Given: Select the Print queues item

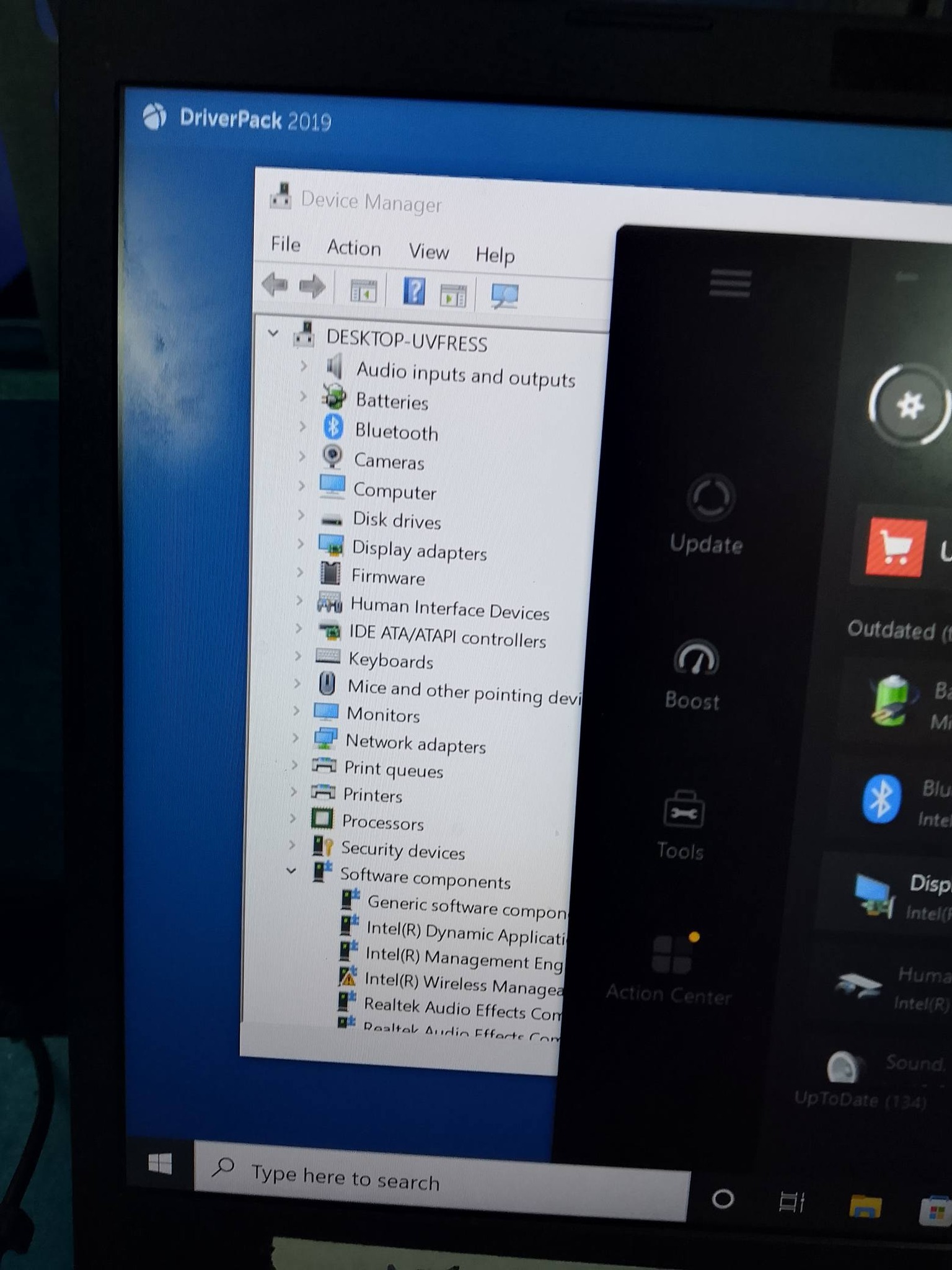Looking at the screenshot, I should (x=394, y=770).
